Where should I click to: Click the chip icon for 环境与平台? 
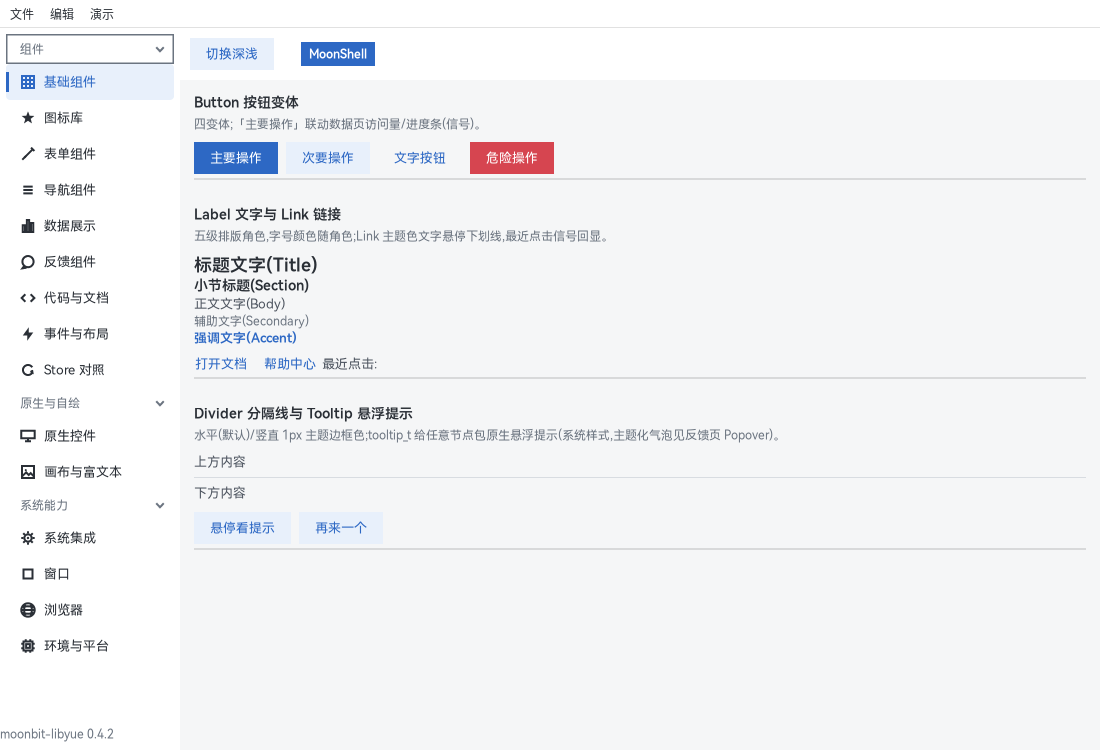tap(28, 646)
